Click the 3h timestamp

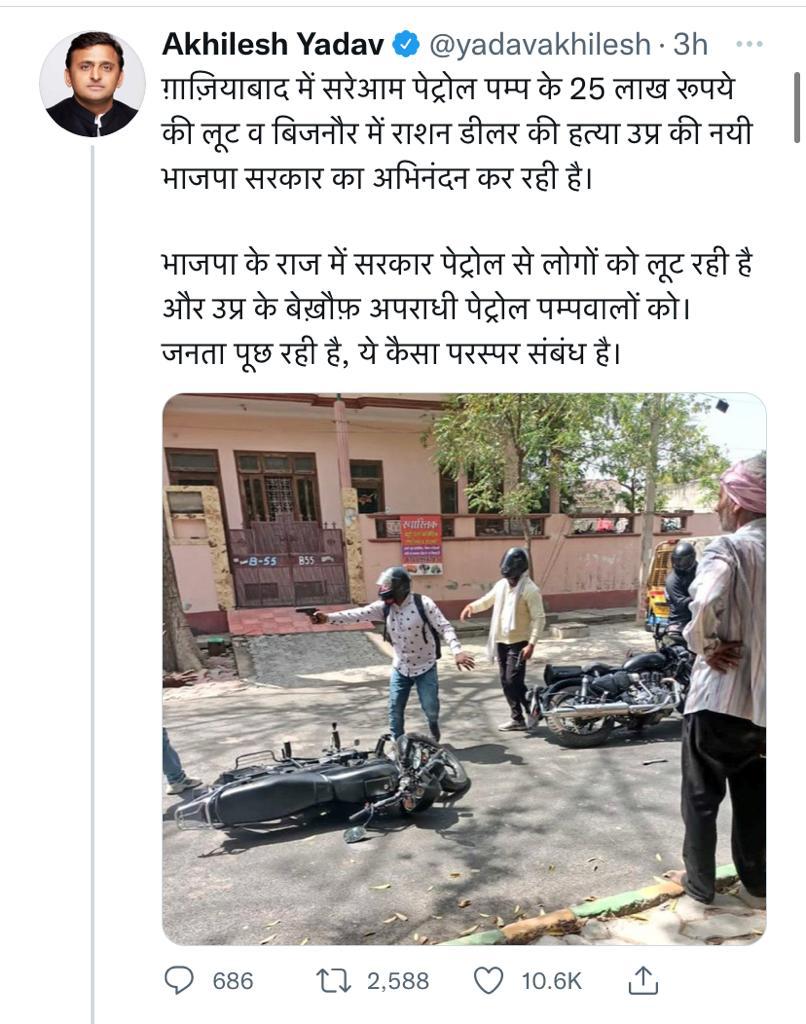pyautogui.click(x=690, y=44)
